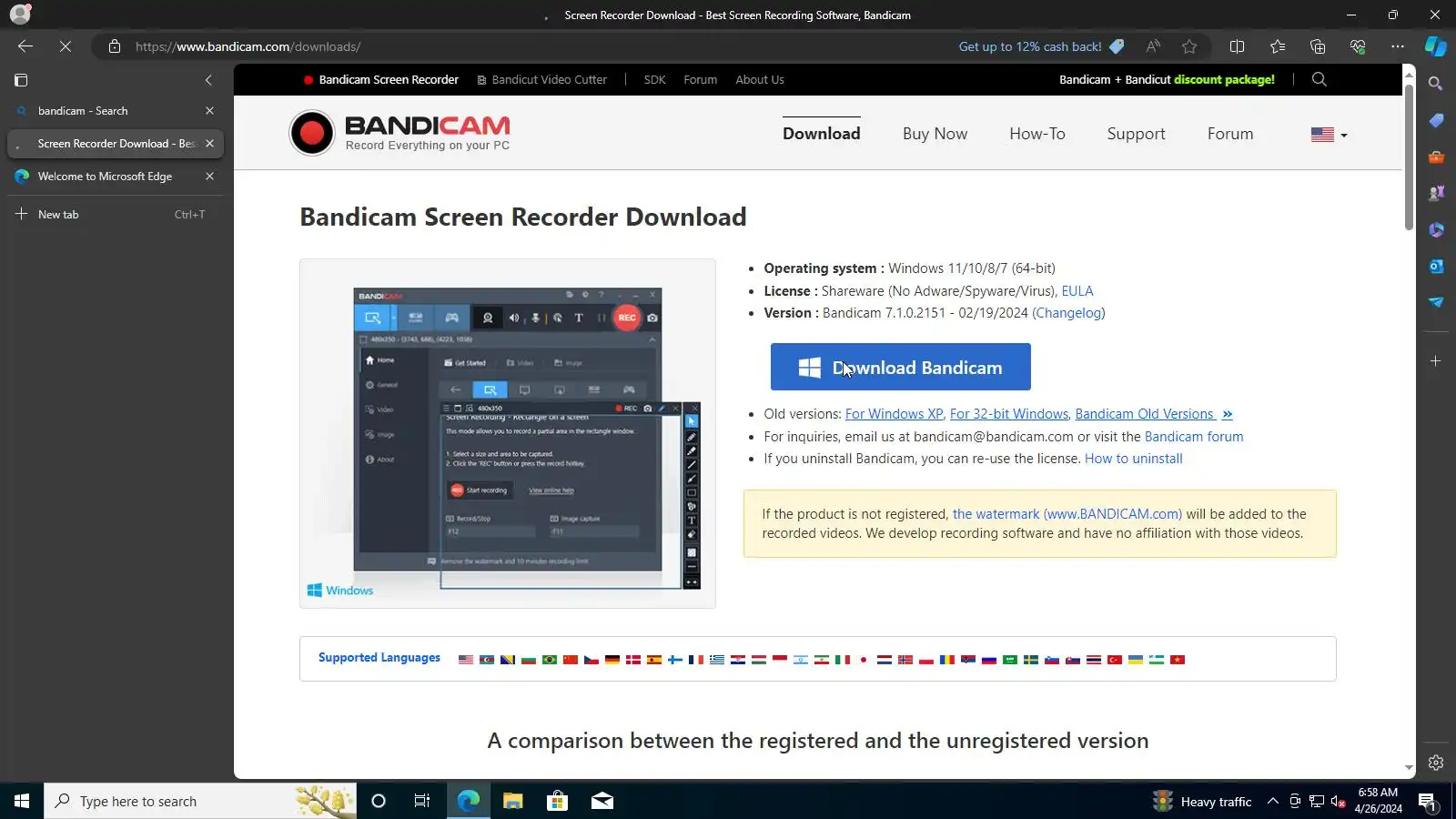
Task: Open the Windows Start menu
Action: coord(22,801)
